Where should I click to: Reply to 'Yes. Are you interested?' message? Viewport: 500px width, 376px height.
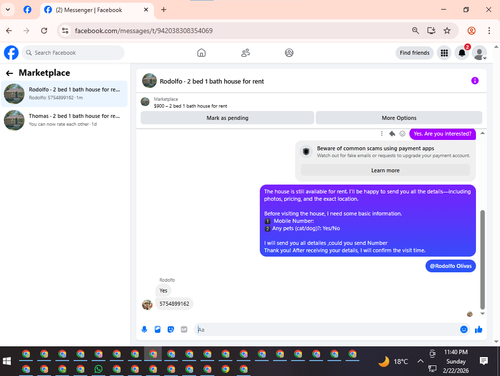point(392,134)
